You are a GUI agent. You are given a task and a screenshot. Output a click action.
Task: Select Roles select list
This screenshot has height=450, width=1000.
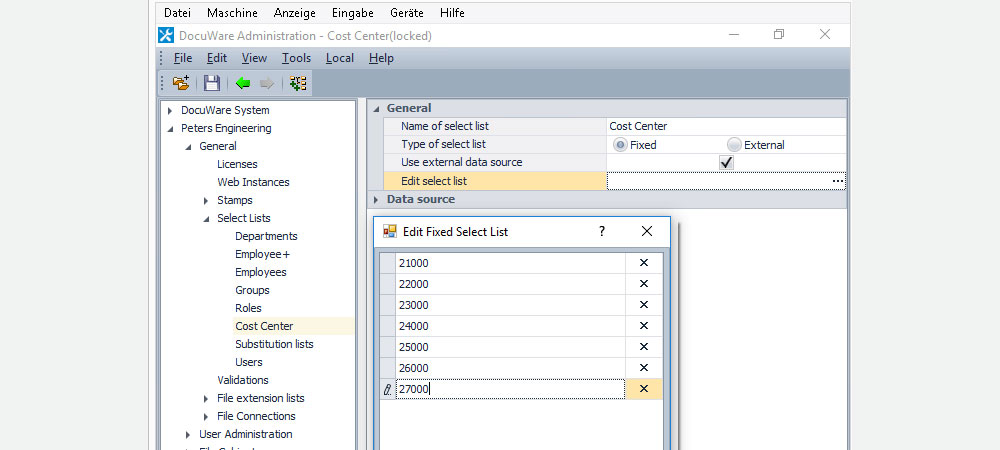[248, 308]
